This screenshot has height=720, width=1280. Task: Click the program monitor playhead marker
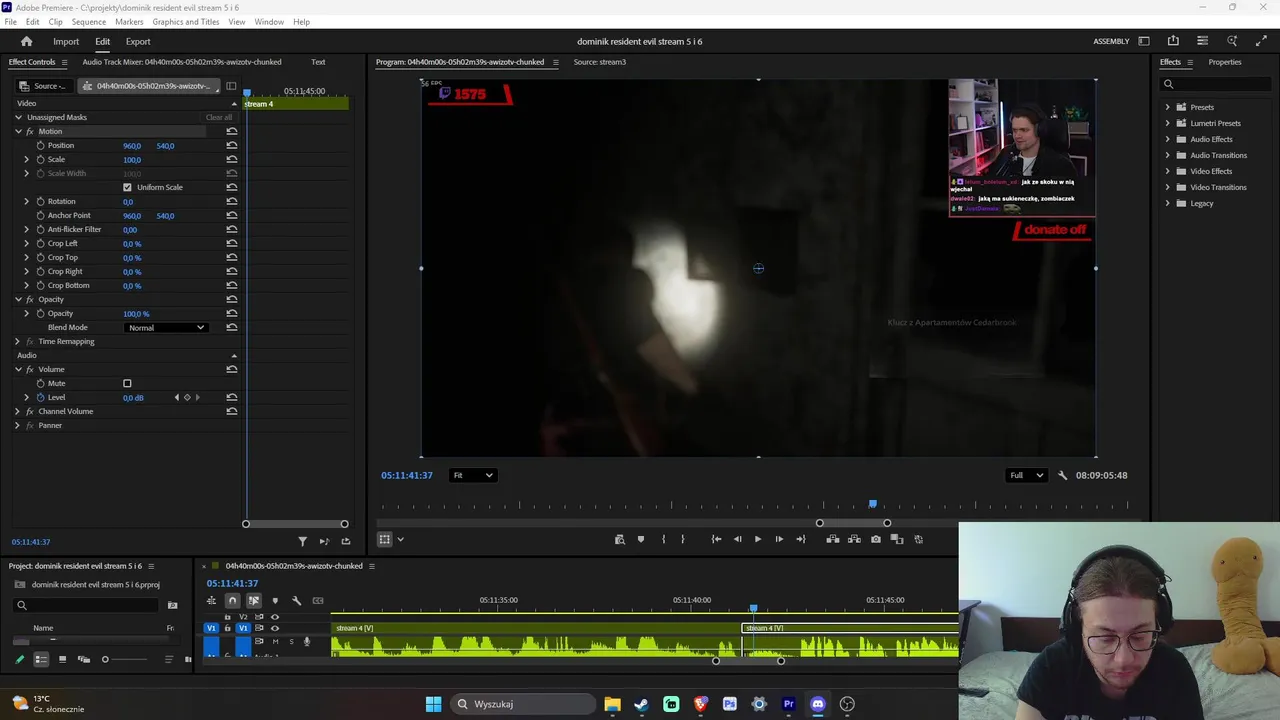point(873,504)
